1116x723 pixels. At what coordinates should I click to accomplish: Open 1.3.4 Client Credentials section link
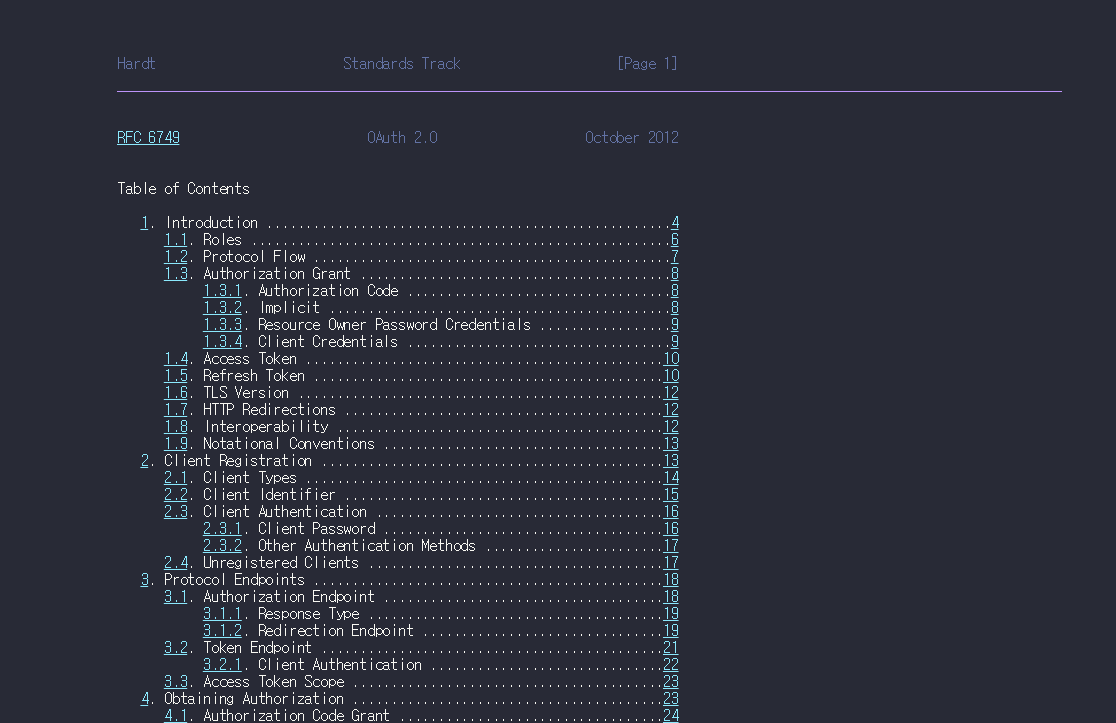tap(223, 342)
